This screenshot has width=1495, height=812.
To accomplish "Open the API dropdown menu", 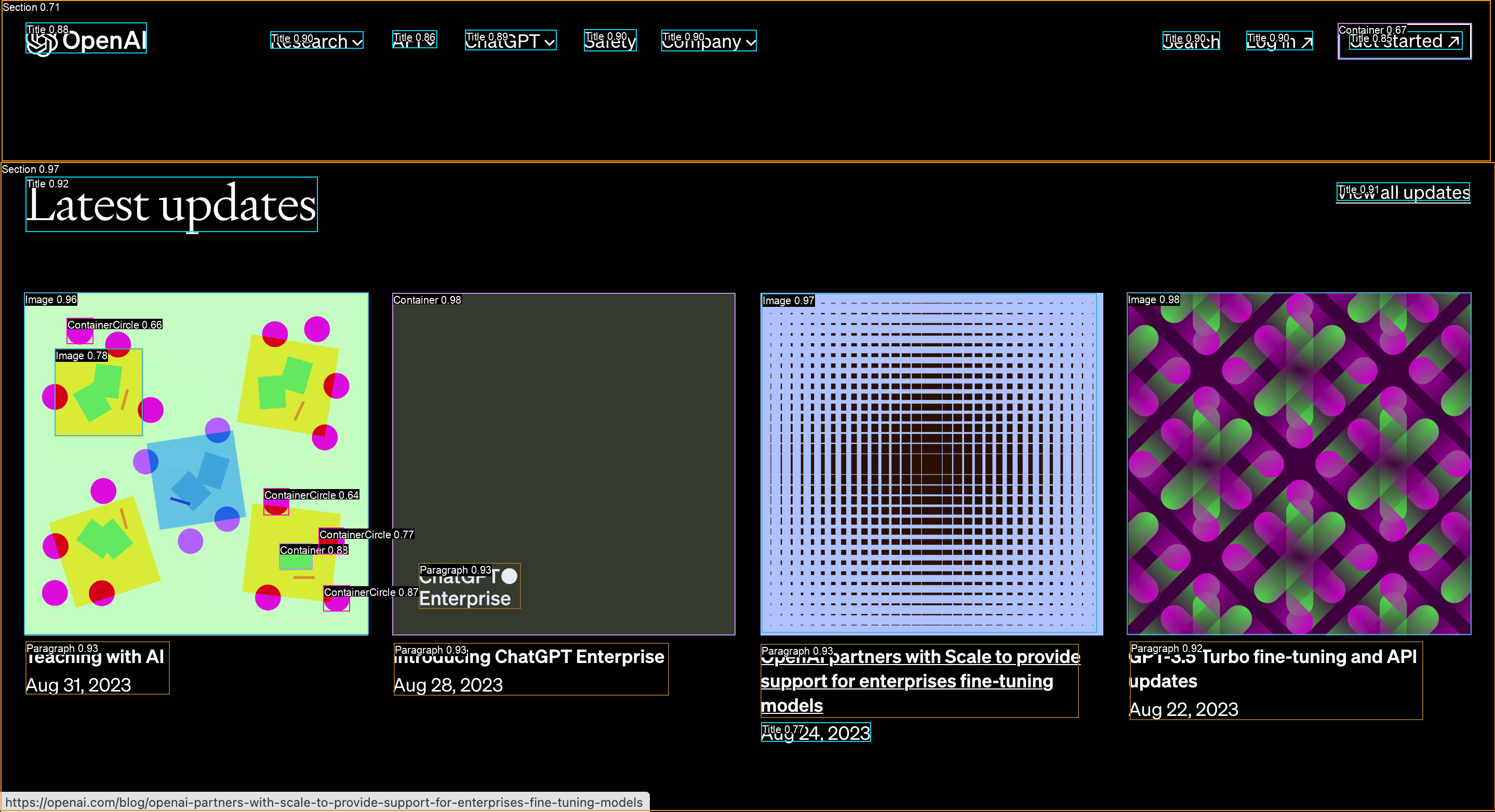I will pos(415,40).
